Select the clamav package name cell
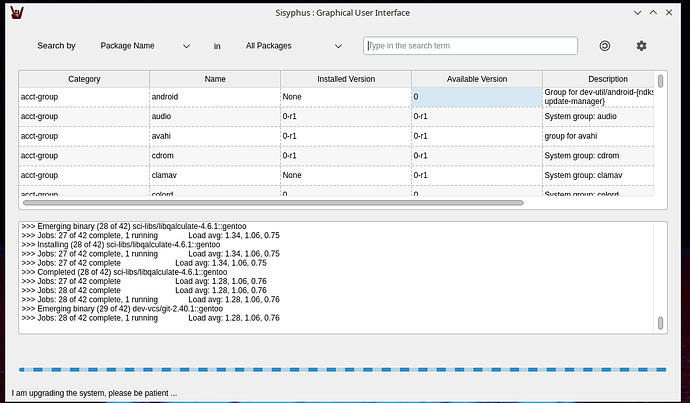The height and width of the screenshot is (403, 690). 215,176
